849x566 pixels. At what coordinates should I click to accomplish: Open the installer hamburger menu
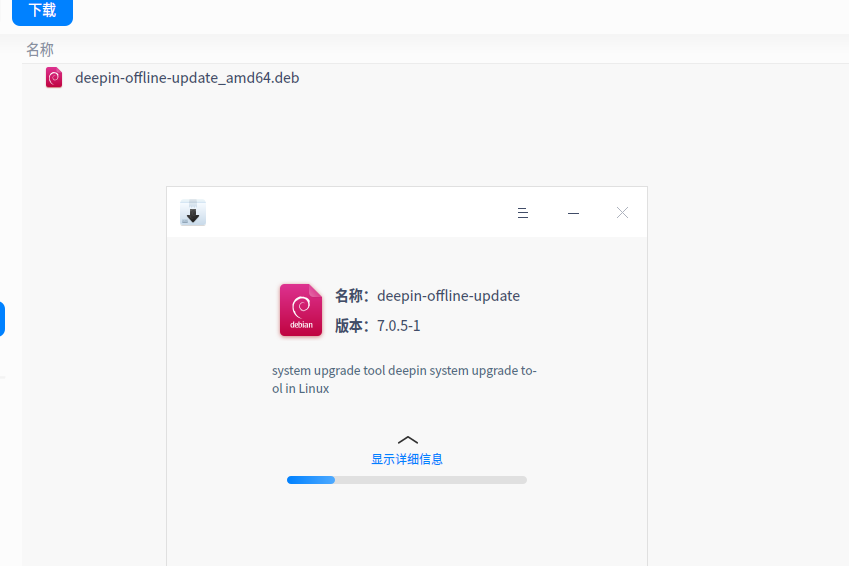(x=523, y=213)
